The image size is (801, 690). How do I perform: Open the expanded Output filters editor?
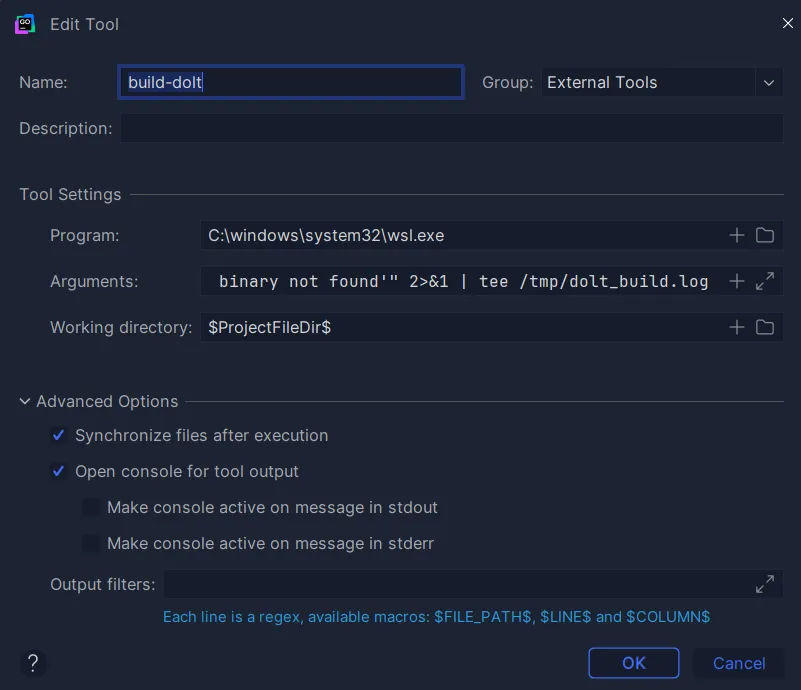click(765, 584)
